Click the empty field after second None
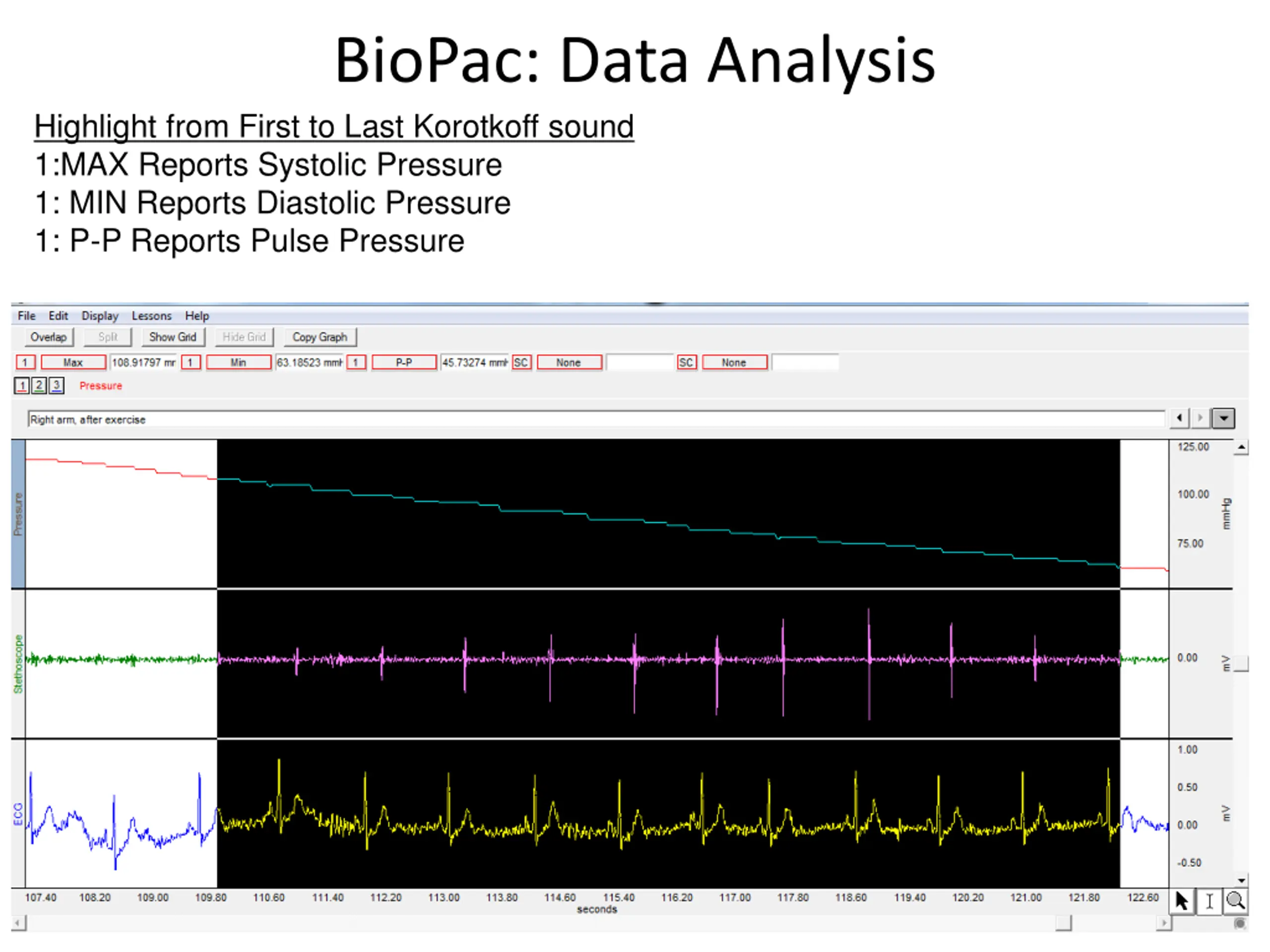 (x=805, y=362)
